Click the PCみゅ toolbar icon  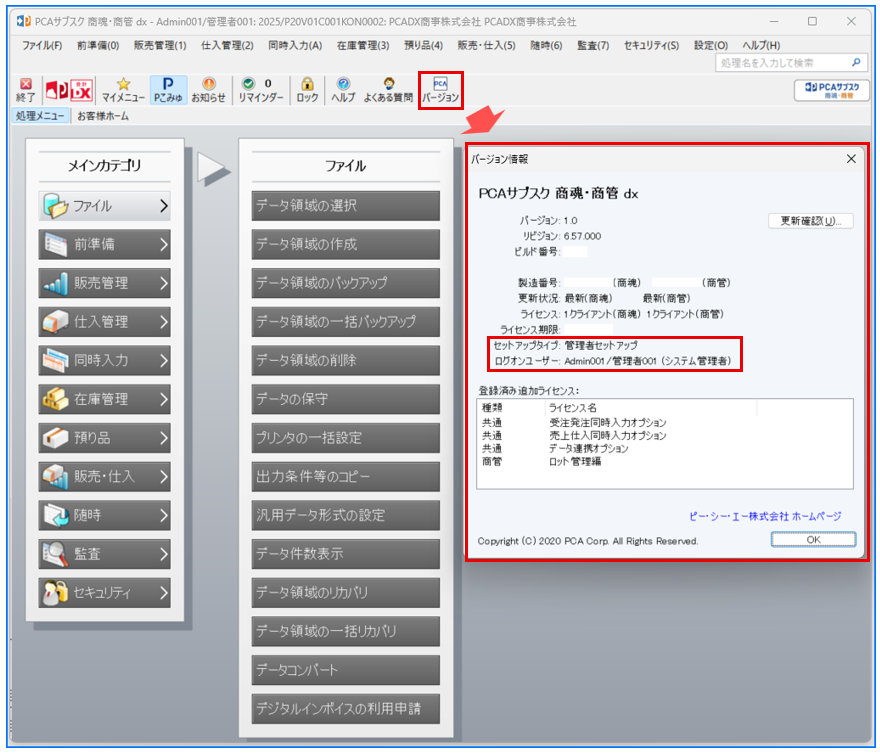click(x=168, y=90)
